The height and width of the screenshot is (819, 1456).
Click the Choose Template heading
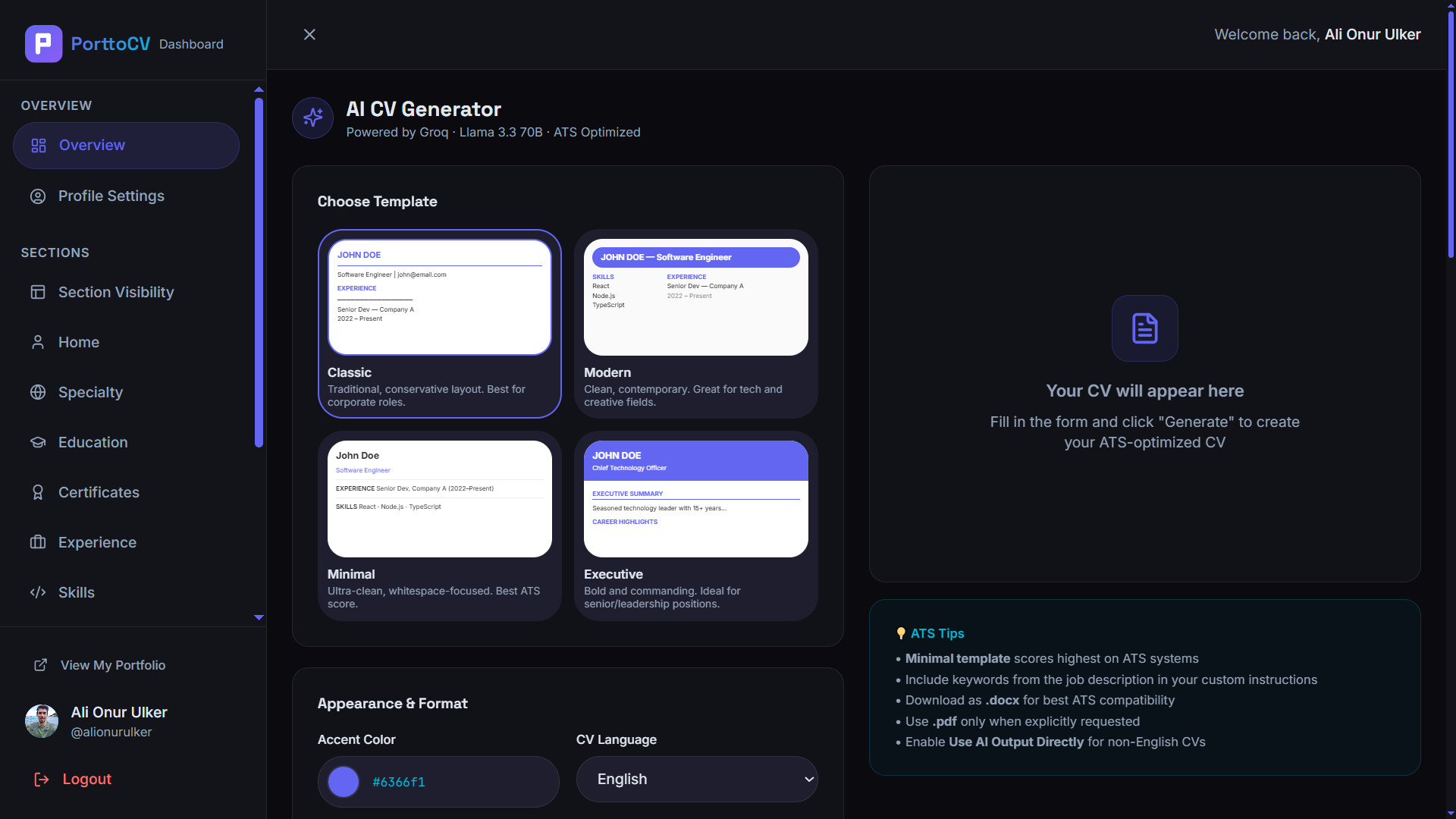378,202
